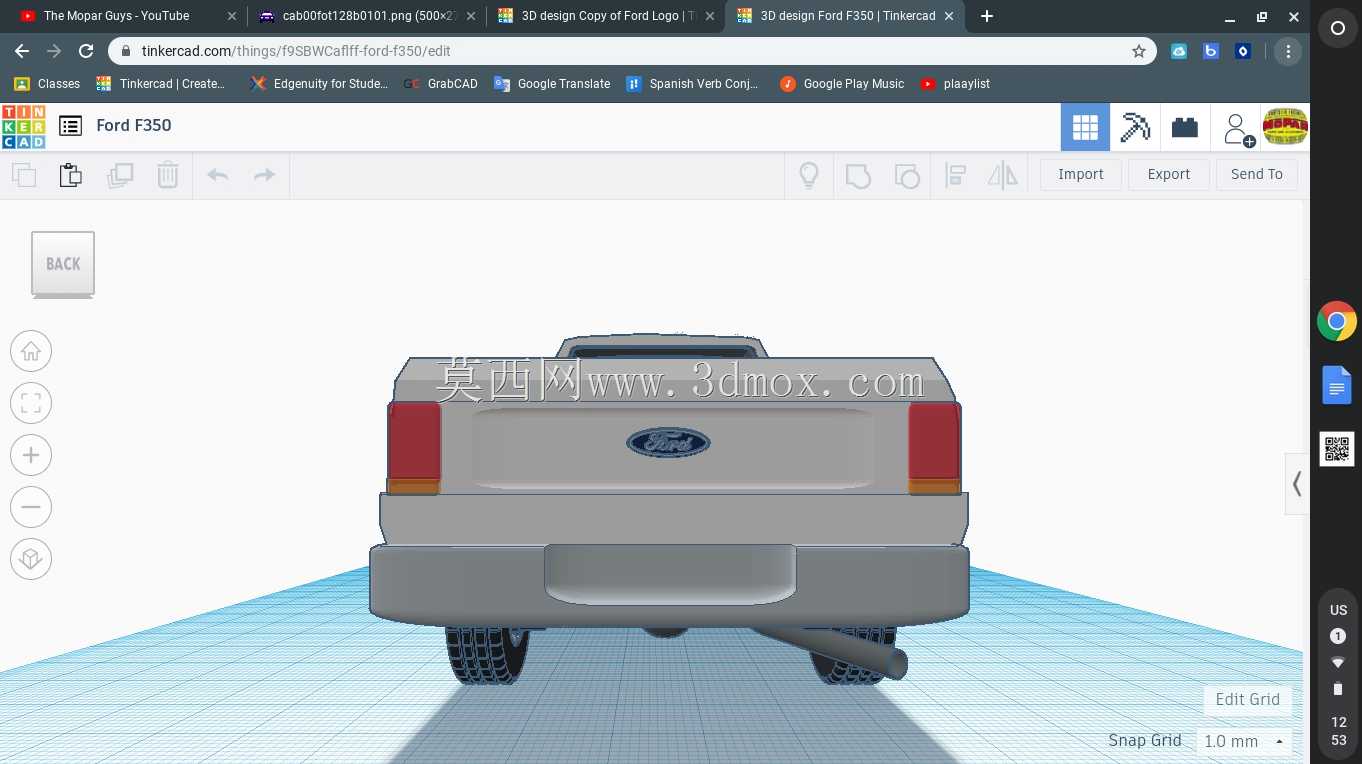Viewport: 1362px width, 764px height.
Task: Click the Import button
Action: pos(1081,174)
